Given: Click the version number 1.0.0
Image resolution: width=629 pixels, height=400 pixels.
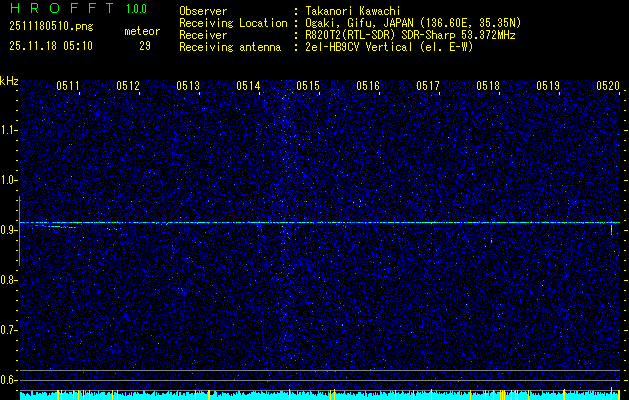Looking at the screenshot, I should 136,9.
